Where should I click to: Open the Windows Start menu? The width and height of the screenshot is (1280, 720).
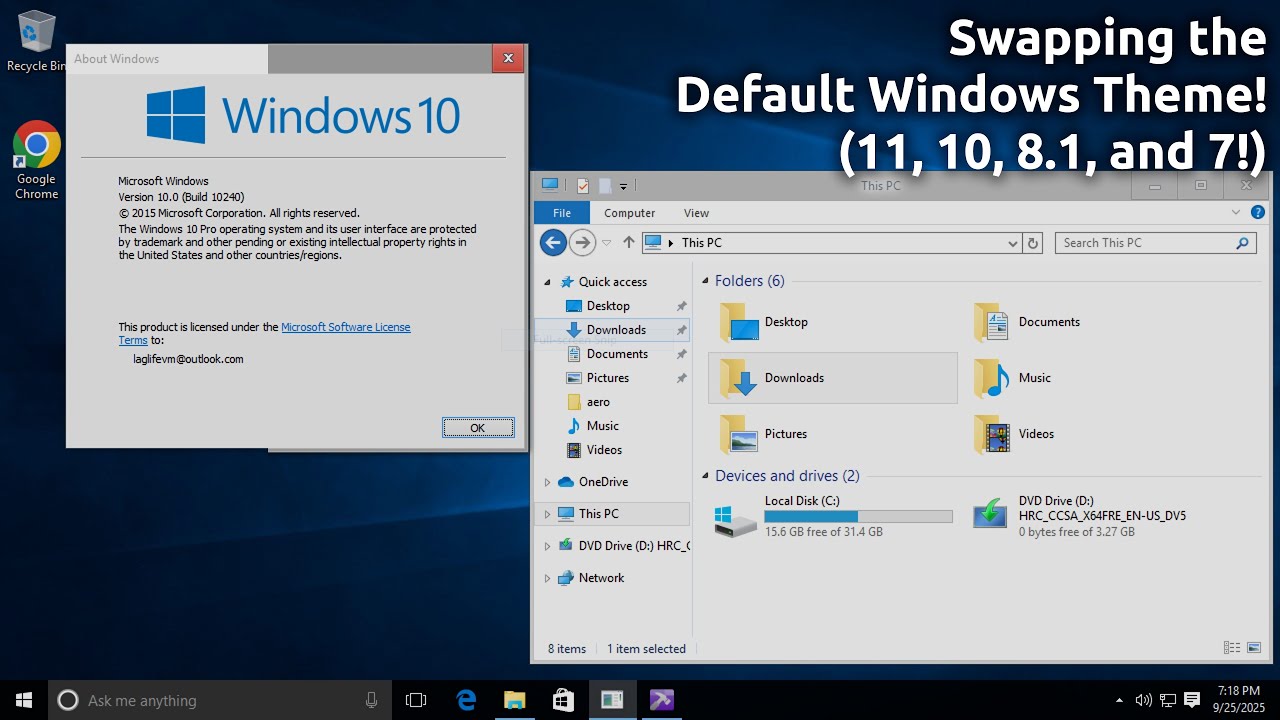coord(24,700)
